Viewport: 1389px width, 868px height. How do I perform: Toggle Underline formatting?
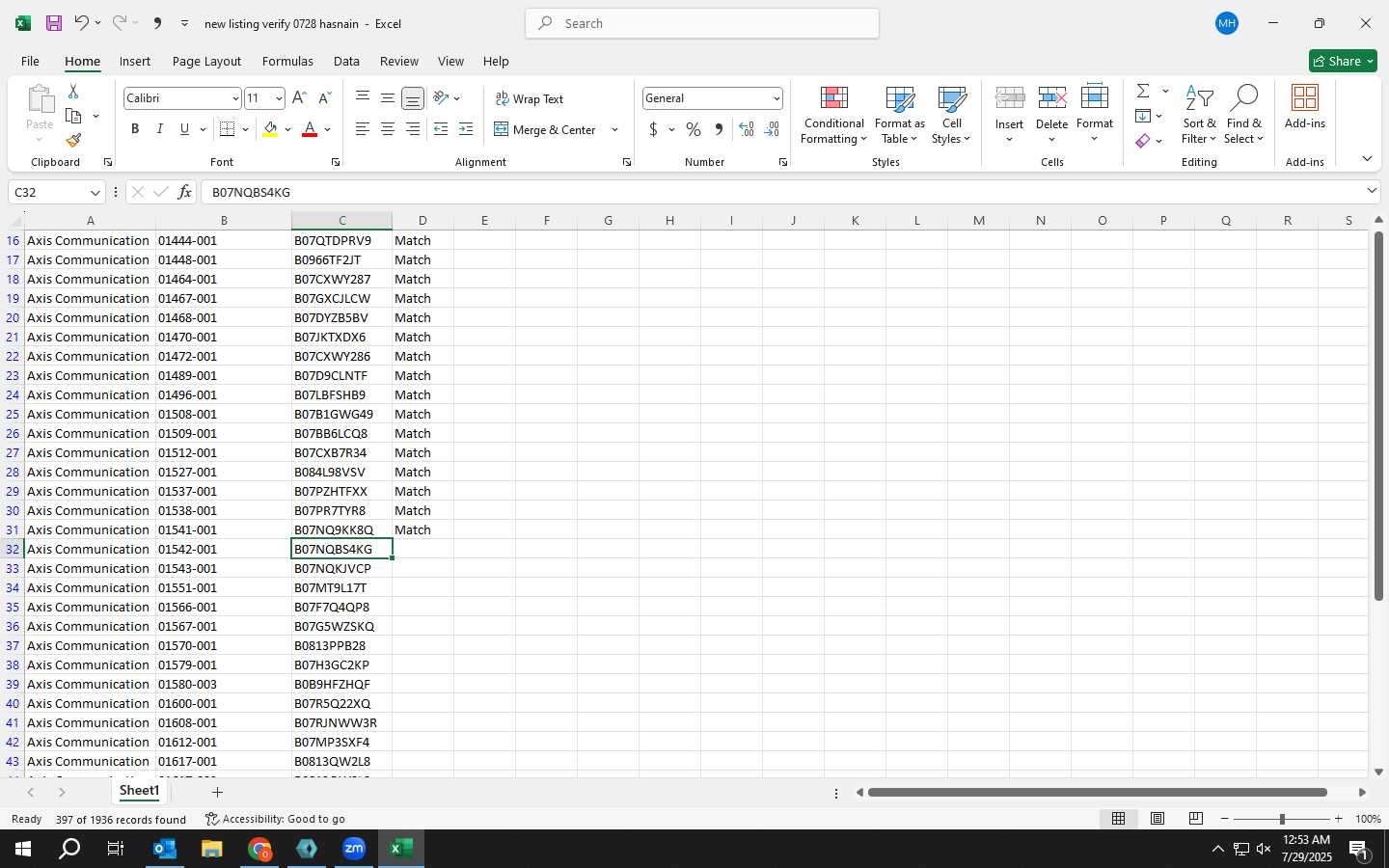[x=184, y=129]
